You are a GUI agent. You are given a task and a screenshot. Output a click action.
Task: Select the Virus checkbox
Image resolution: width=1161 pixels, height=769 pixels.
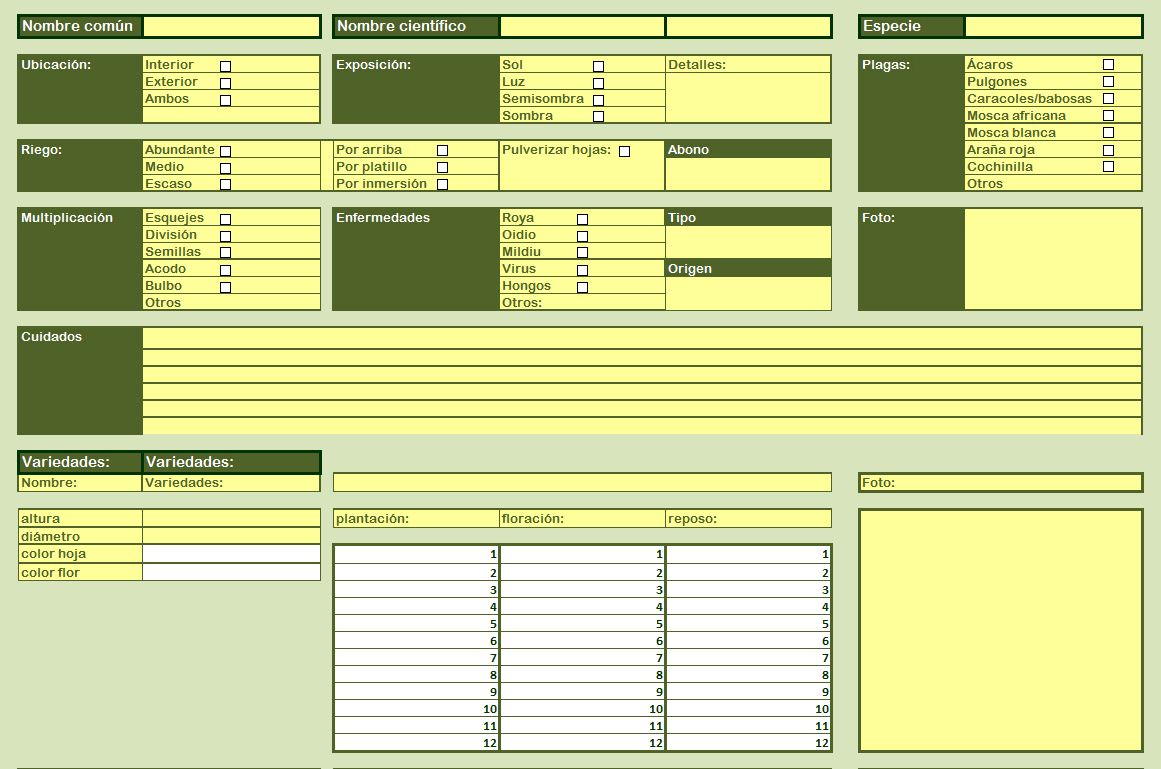click(x=583, y=271)
